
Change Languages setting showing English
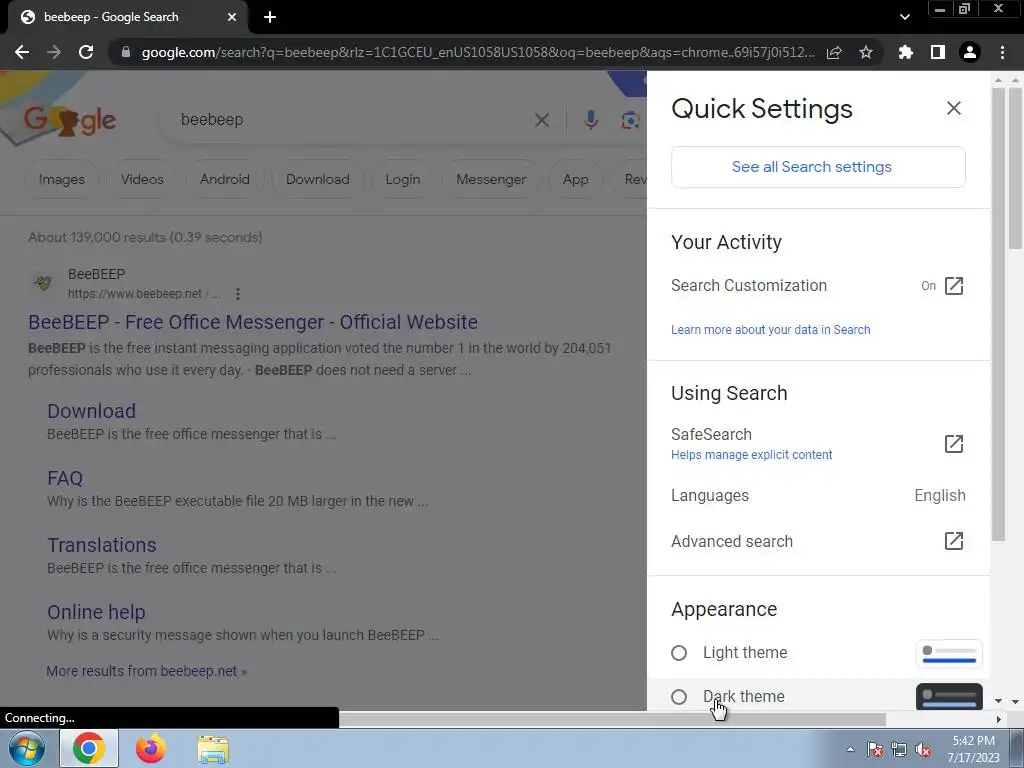(818, 496)
